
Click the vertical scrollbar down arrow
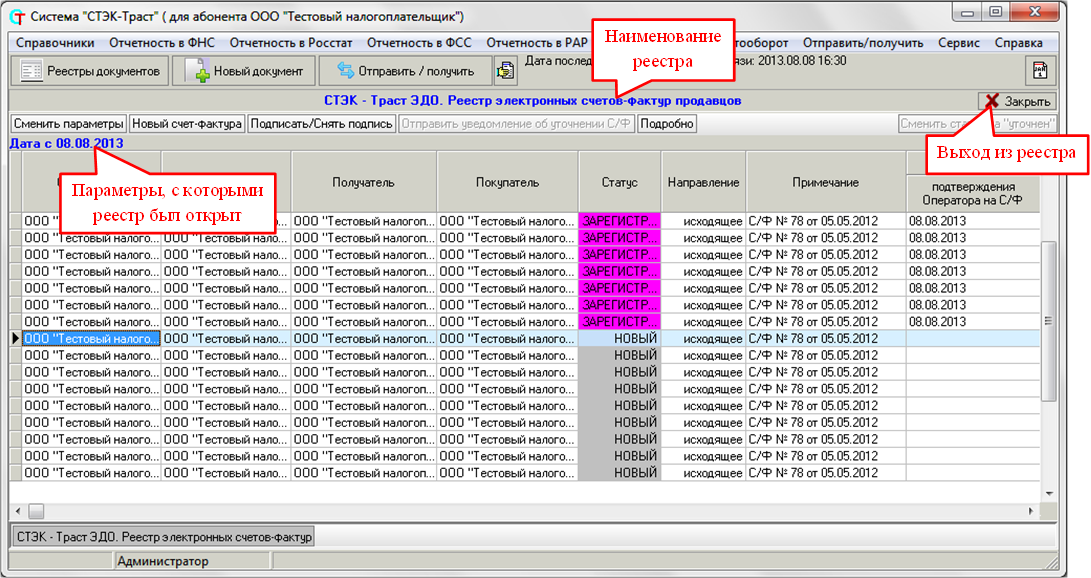1049,493
